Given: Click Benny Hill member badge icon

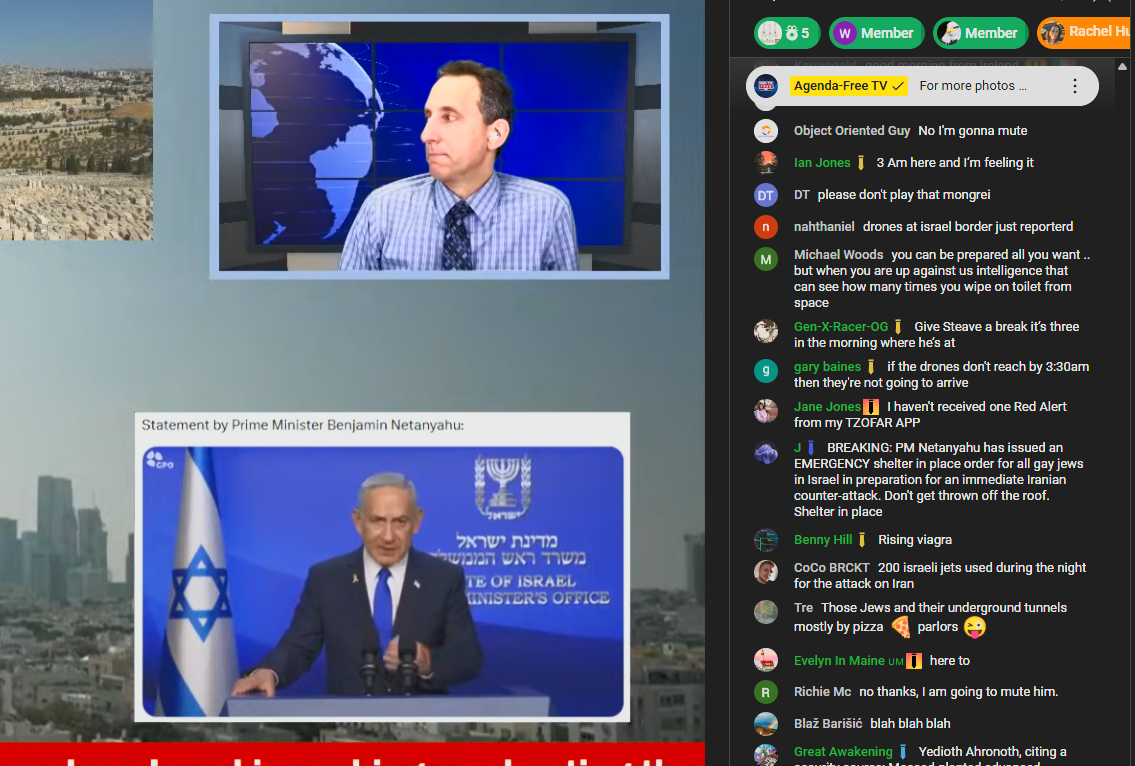Looking at the screenshot, I should click(x=862, y=539).
